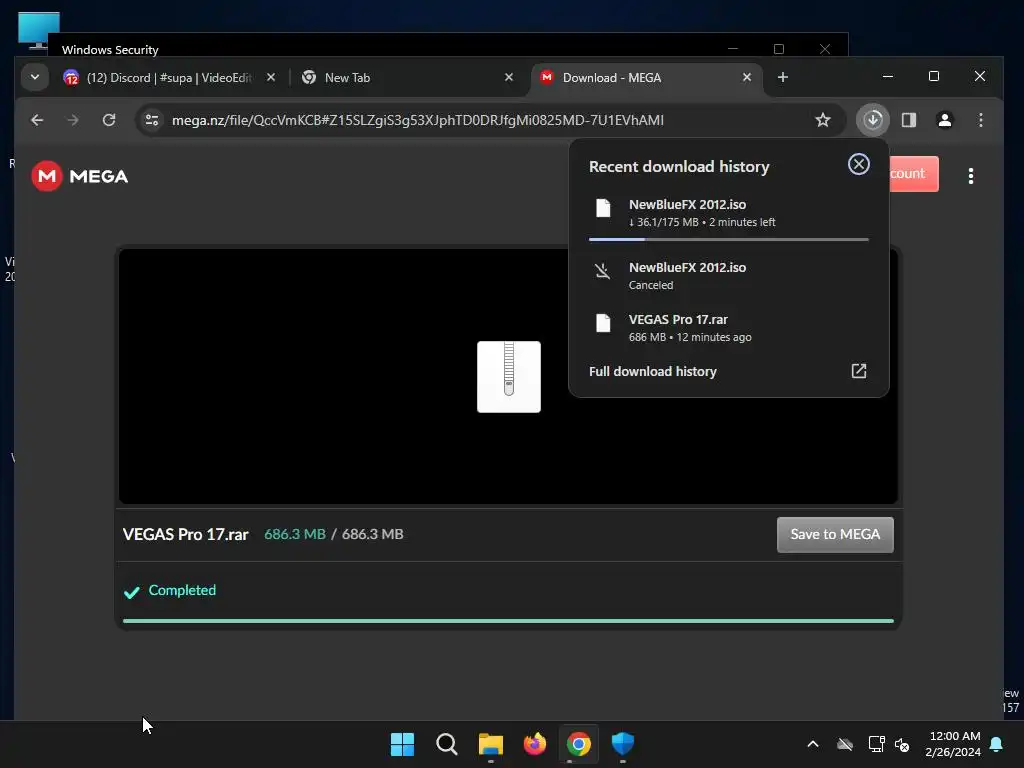Select the canceled NewBlueFX 2012.iso entry

729,276
